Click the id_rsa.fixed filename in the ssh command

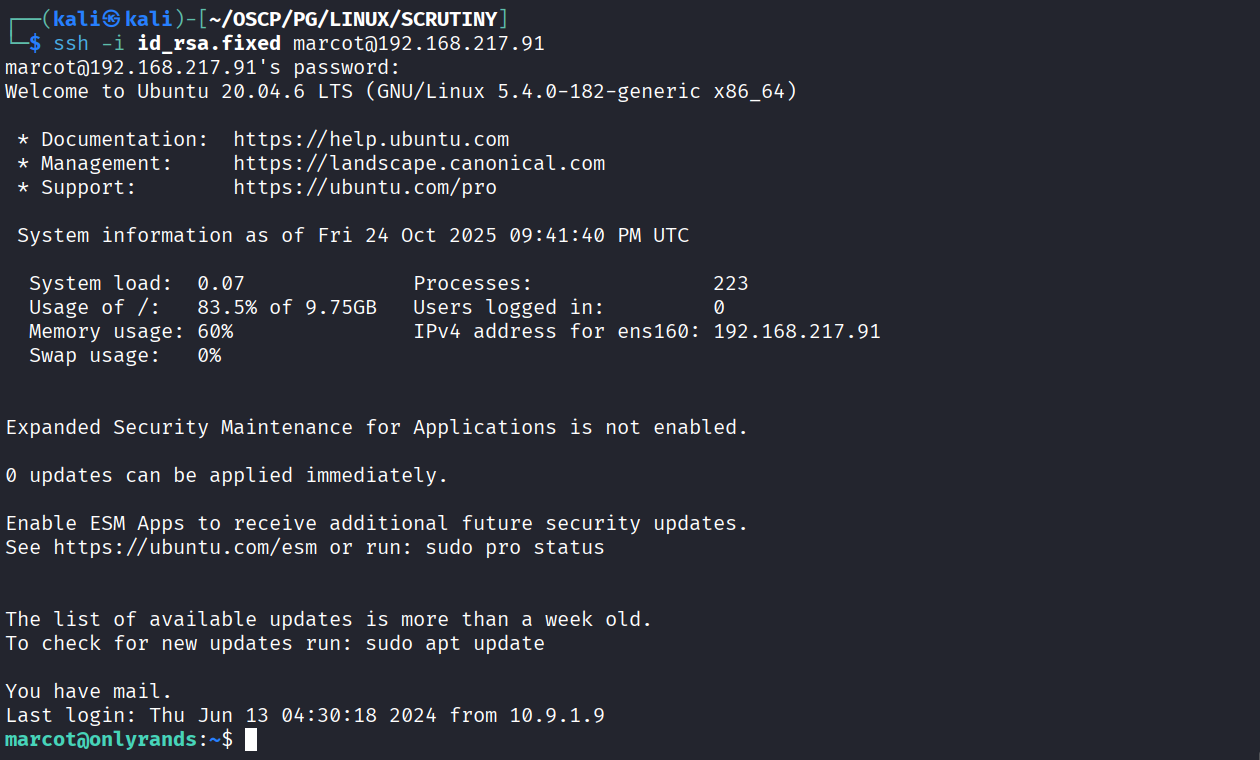208,43
